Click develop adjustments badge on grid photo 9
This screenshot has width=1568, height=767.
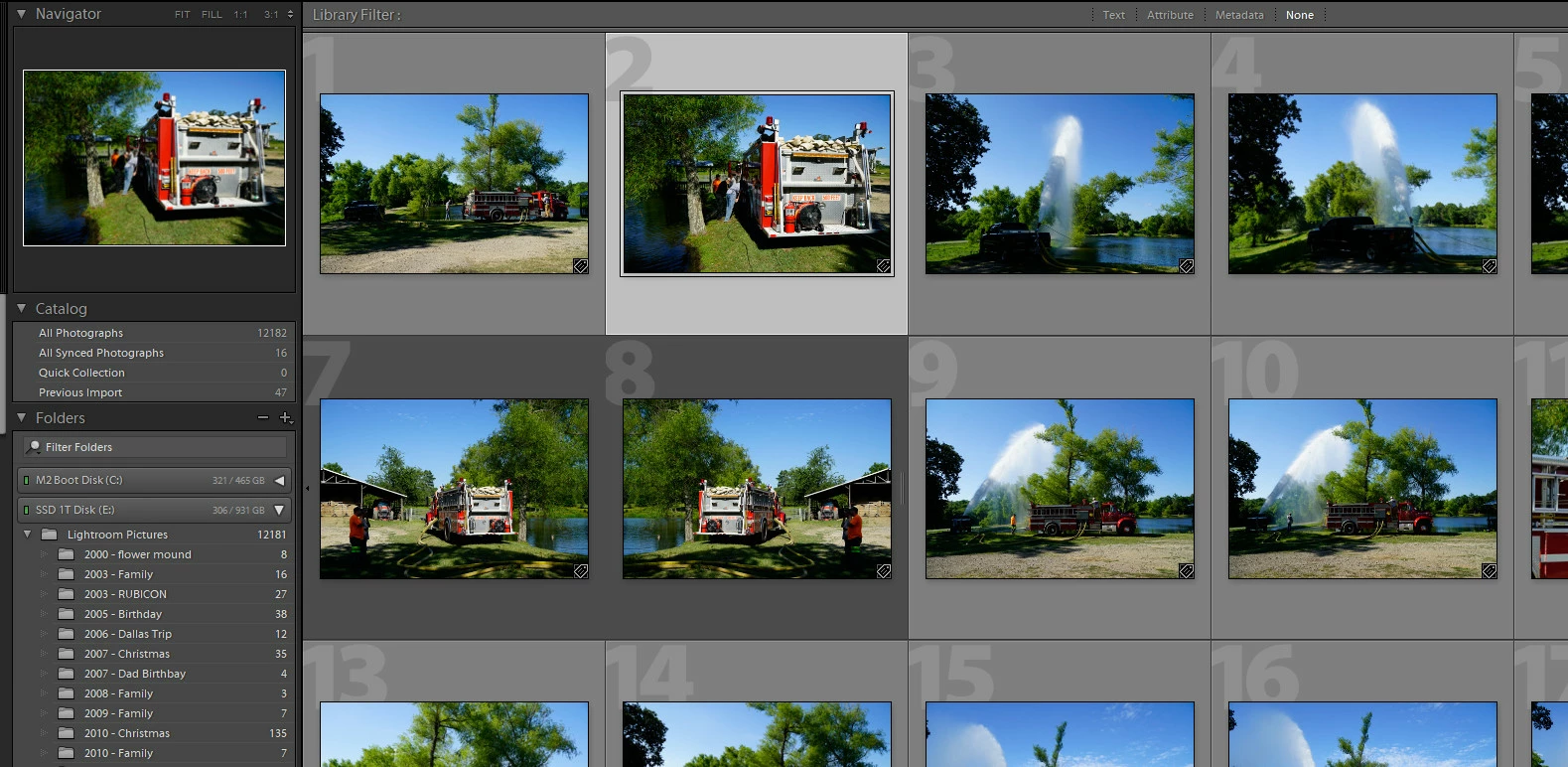coord(1187,571)
